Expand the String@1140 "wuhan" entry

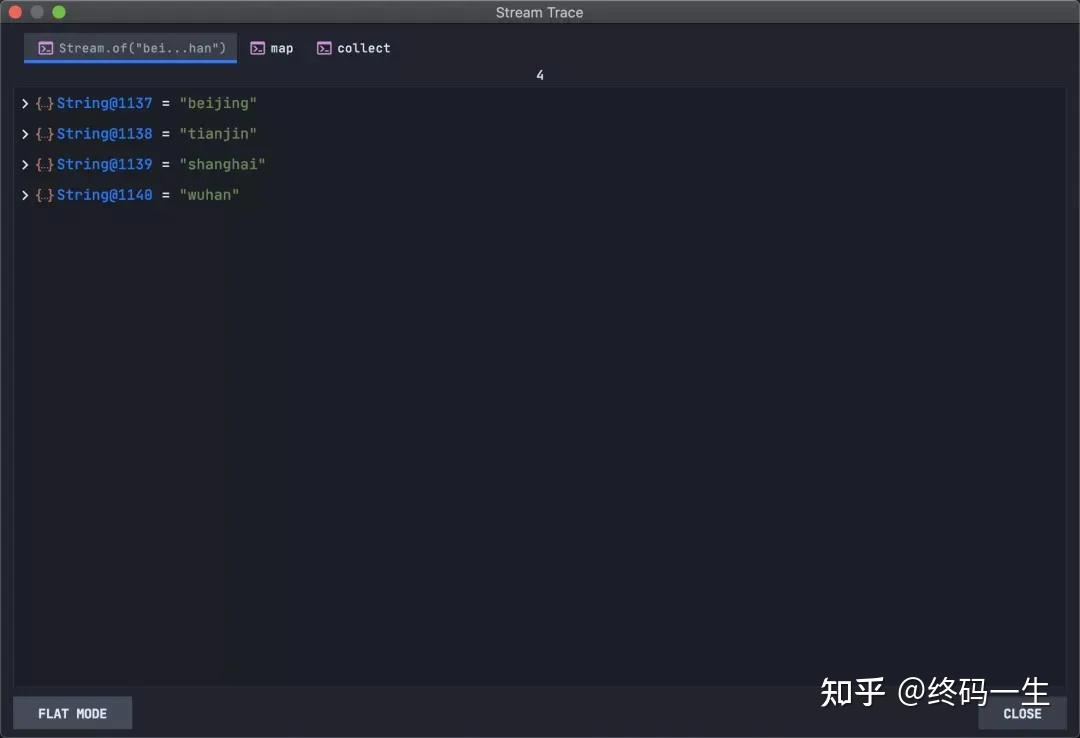[25, 194]
